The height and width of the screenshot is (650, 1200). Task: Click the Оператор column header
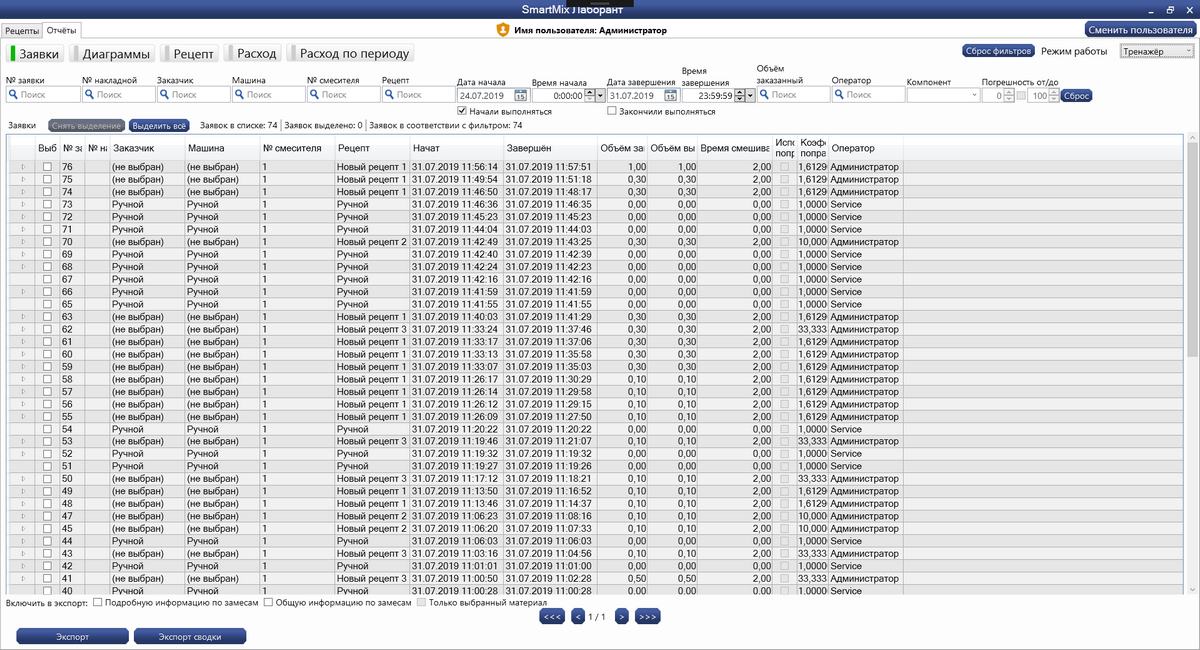tap(866, 148)
